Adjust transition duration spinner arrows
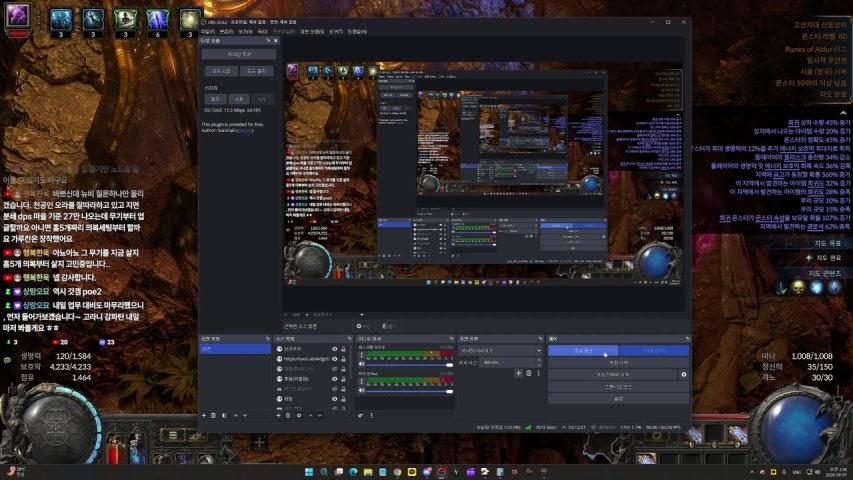The width and height of the screenshot is (853, 480). (539, 362)
